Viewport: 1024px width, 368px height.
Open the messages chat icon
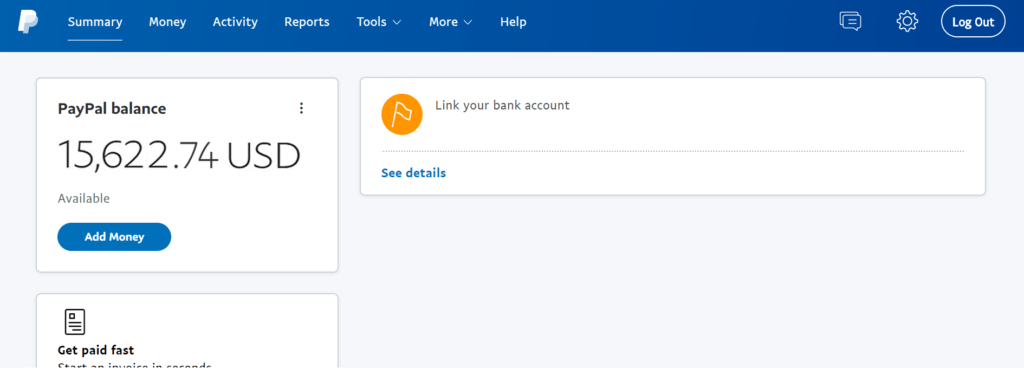(850, 22)
